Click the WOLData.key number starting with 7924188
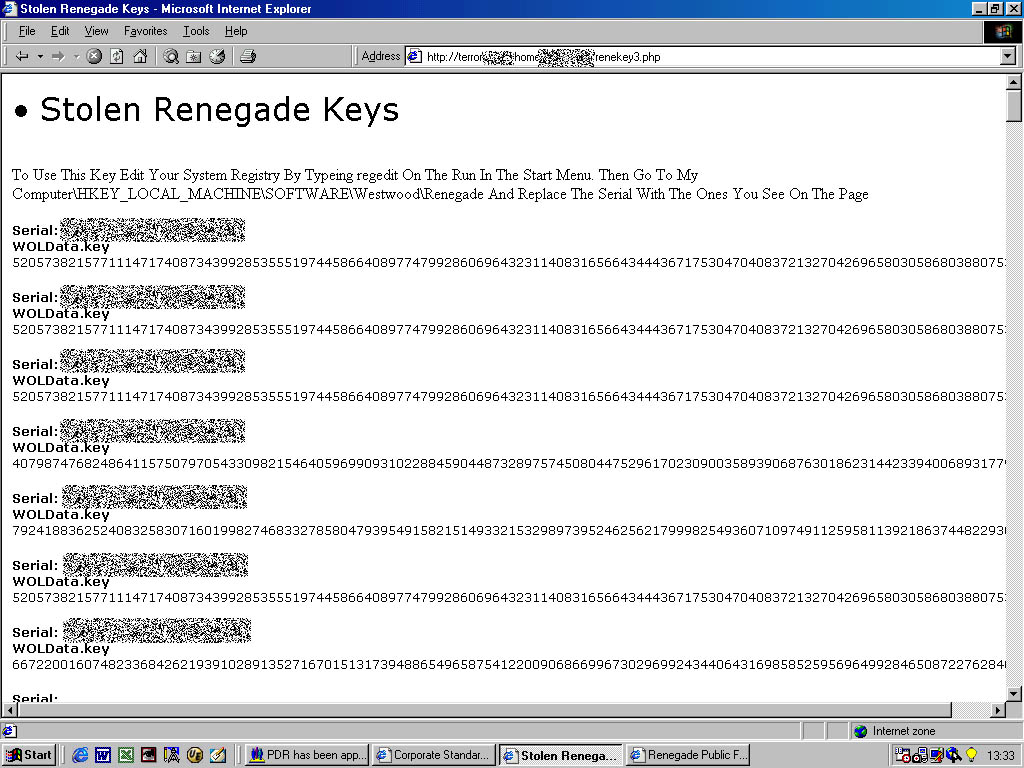Screen dimensions: 1024x768 (x=509, y=531)
